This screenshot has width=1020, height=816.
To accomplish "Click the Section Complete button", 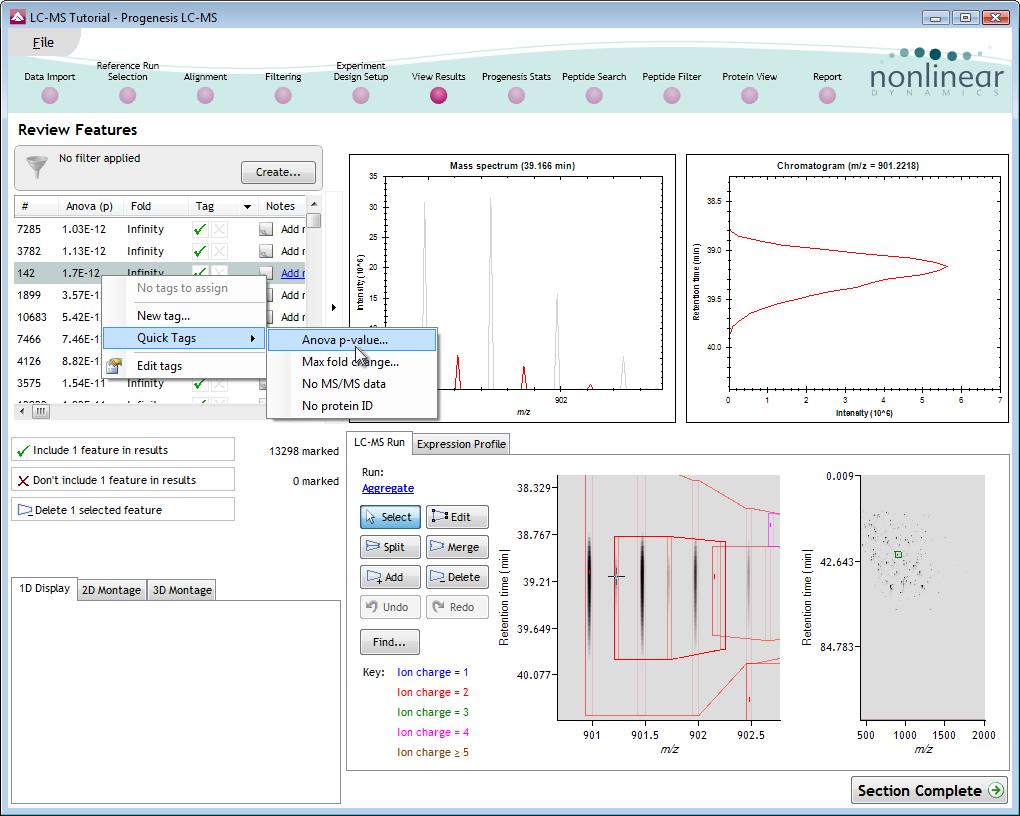I will pyautogui.click(x=929, y=790).
